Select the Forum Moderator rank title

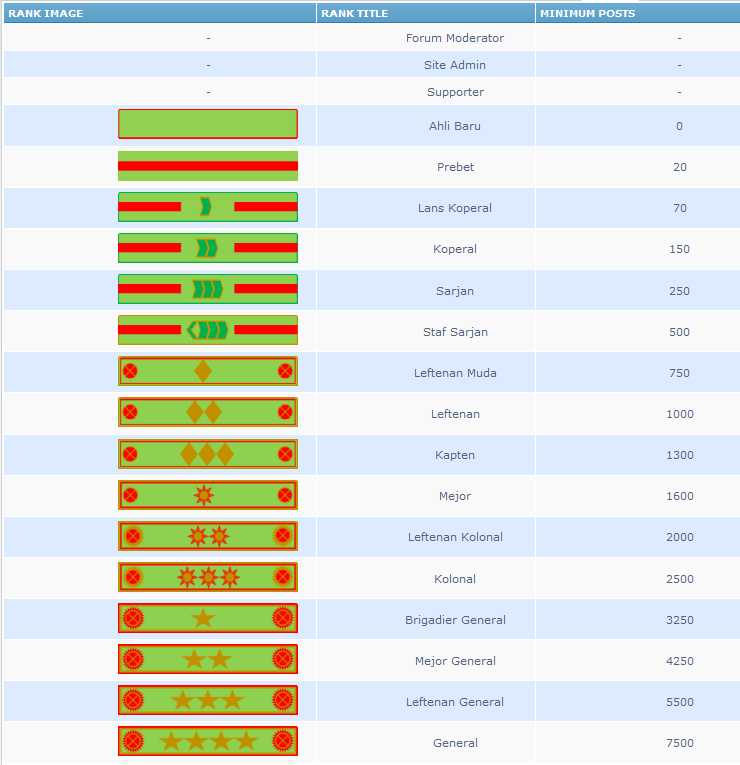455,38
